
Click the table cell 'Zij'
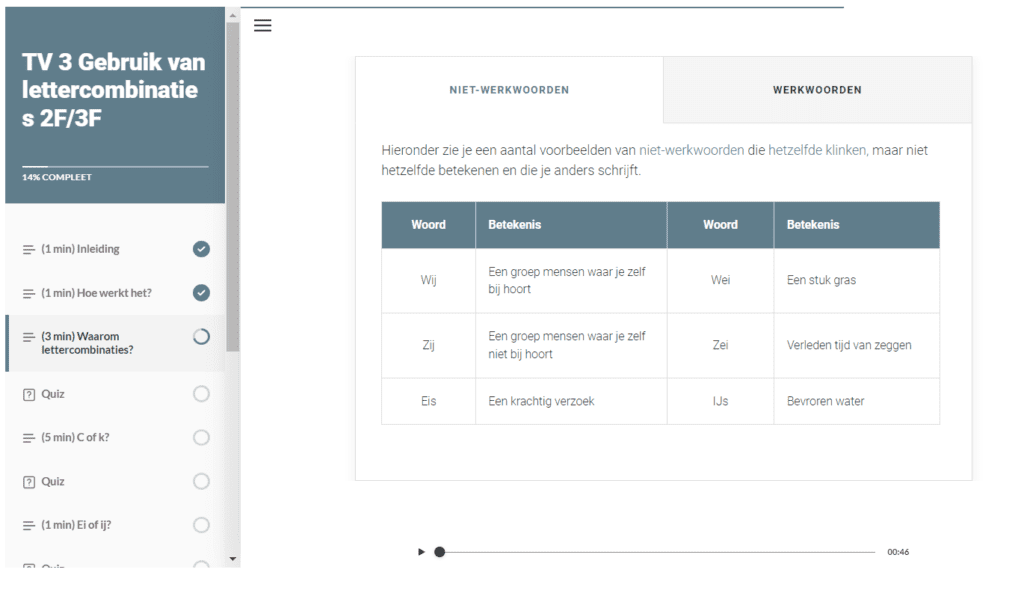pos(428,345)
